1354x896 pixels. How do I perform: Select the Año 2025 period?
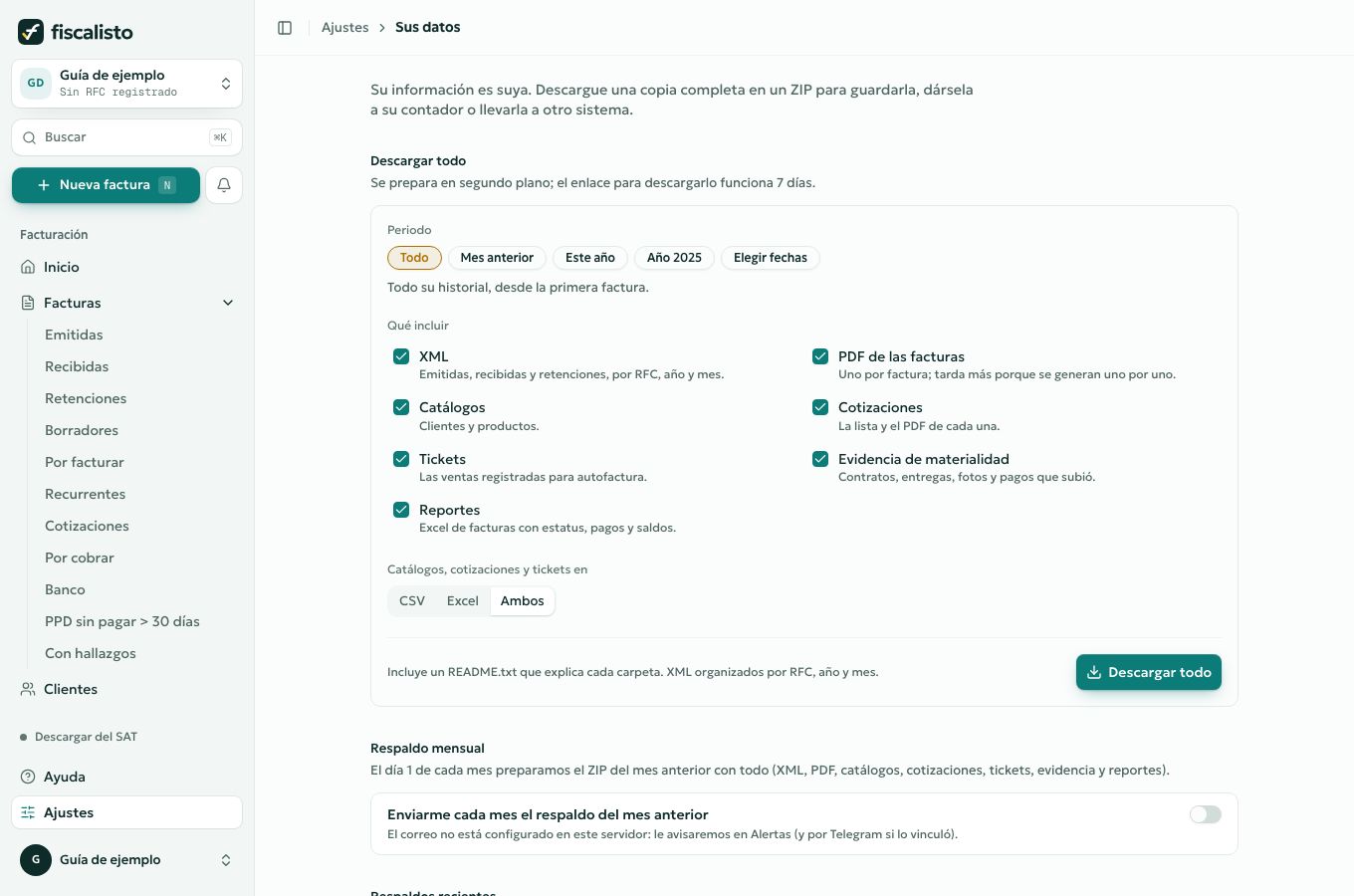pos(674,258)
